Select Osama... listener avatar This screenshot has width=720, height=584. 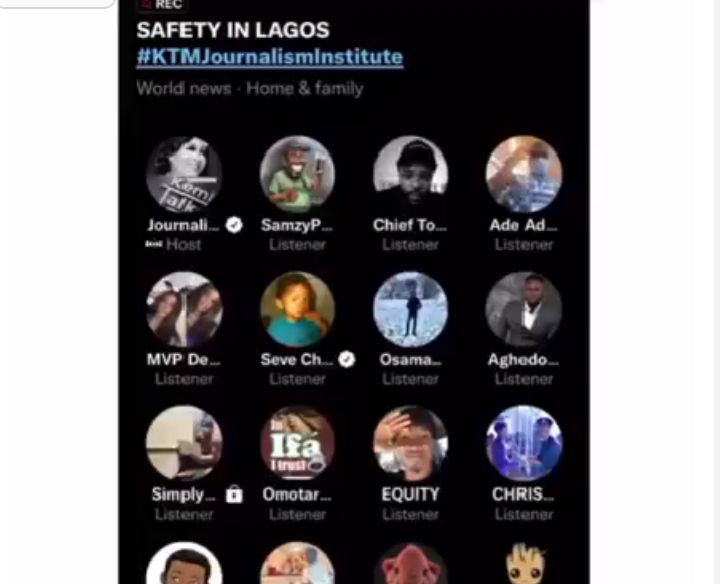coord(411,309)
